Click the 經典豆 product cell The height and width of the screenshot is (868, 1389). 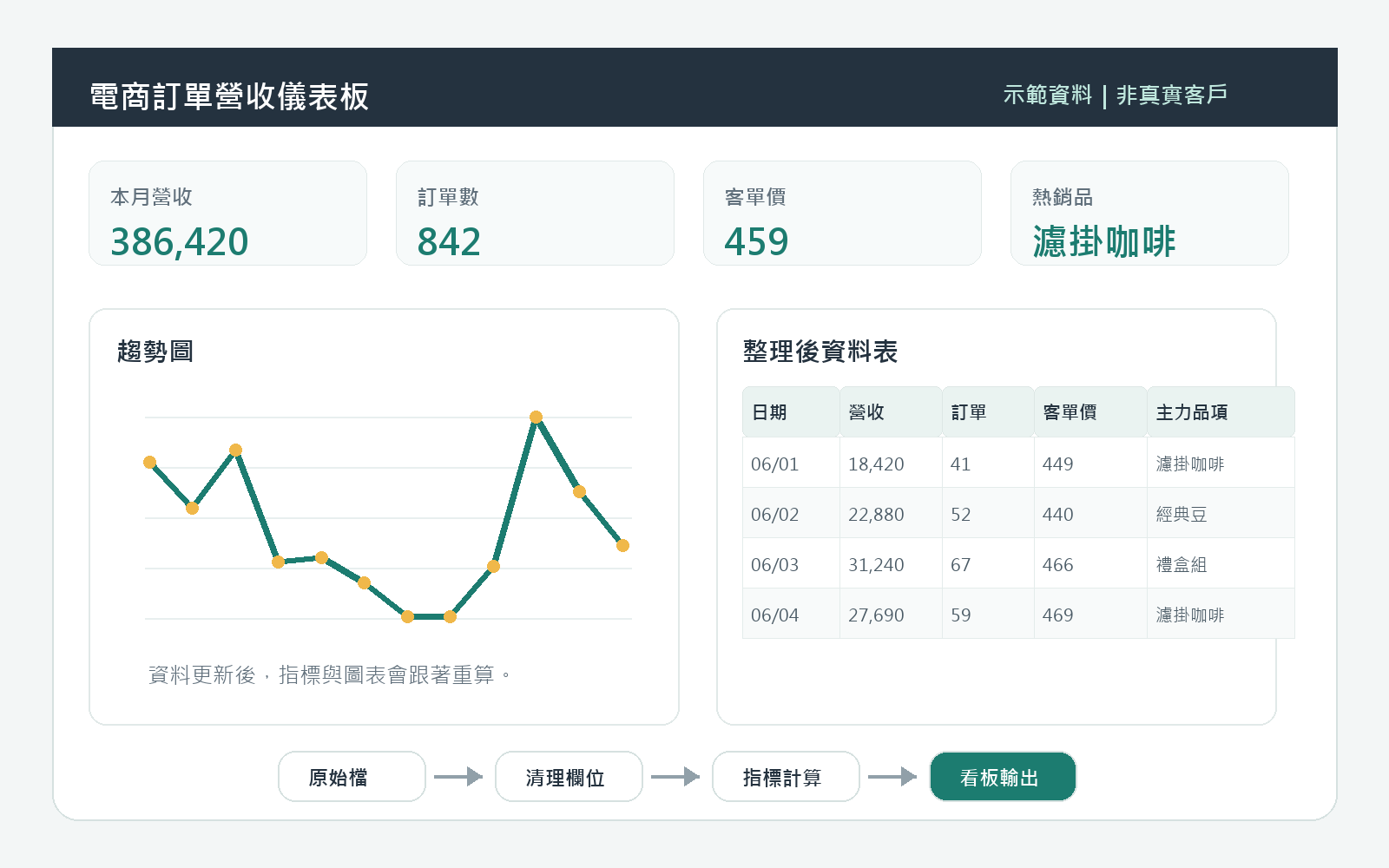pos(1221,514)
